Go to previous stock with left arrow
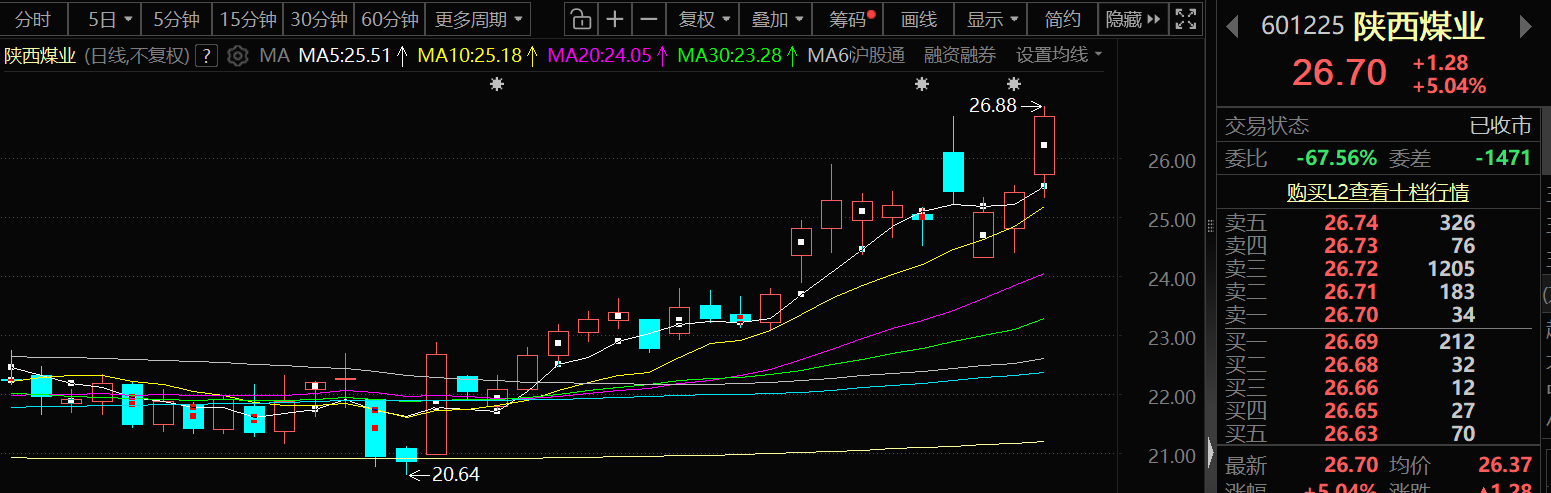This screenshot has width=1551, height=493. click(1233, 26)
